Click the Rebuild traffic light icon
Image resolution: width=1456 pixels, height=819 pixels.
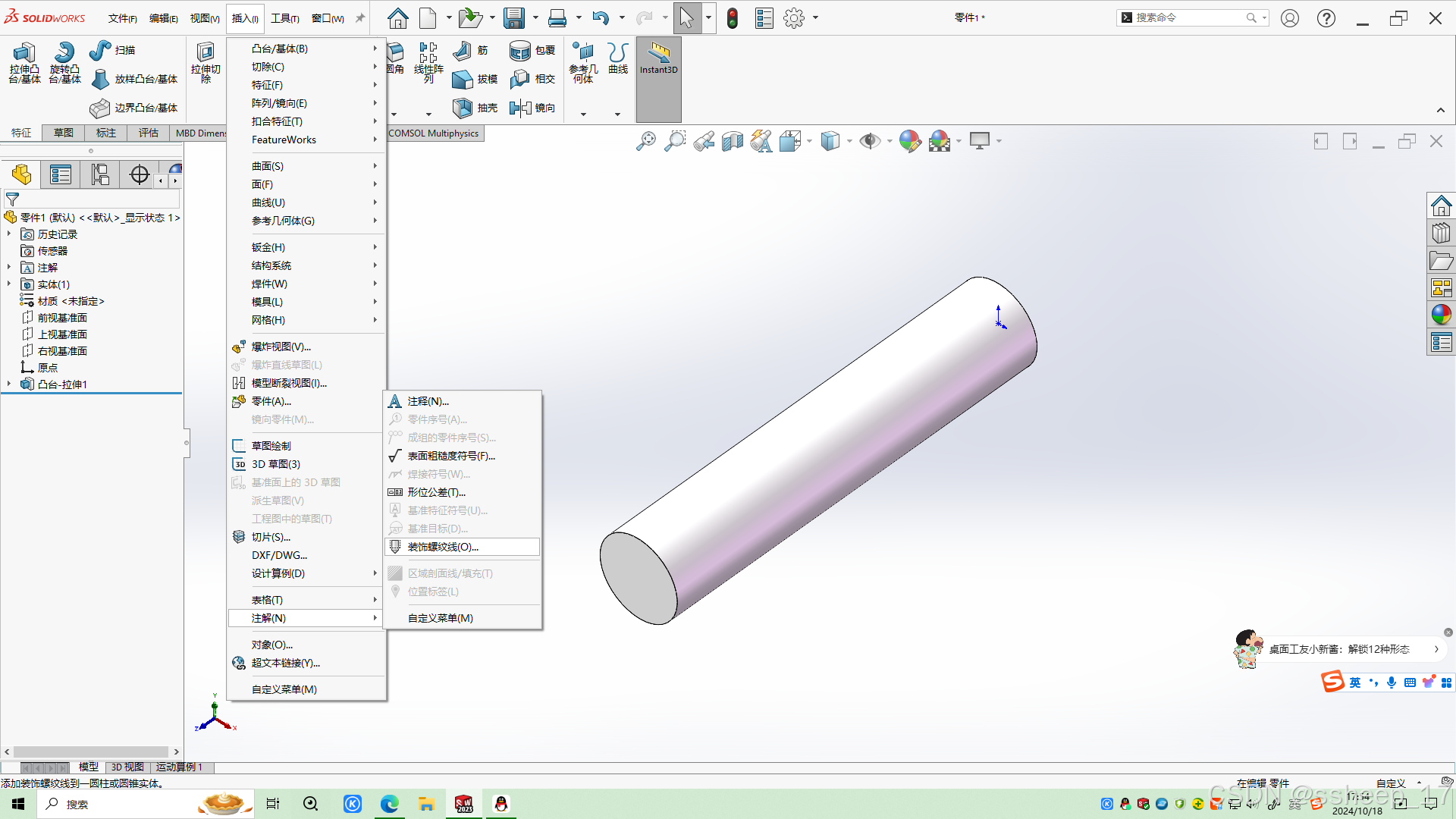(x=733, y=18)
